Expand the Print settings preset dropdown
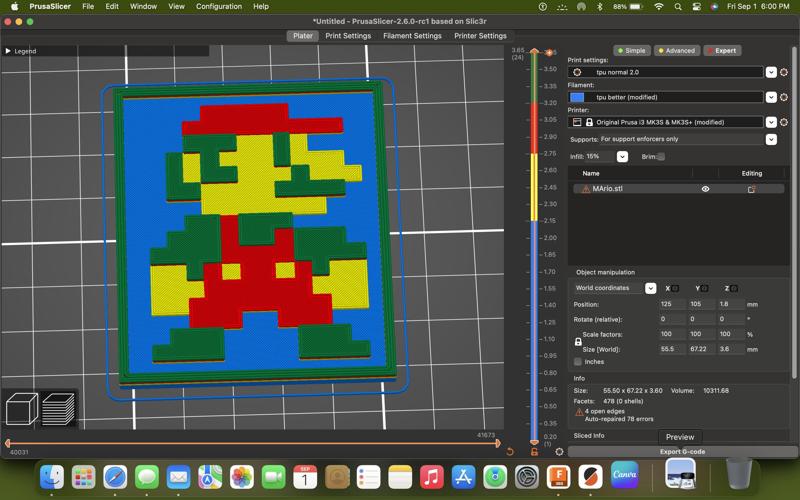The height and width of the screenshot is (500, 800). 771,72
